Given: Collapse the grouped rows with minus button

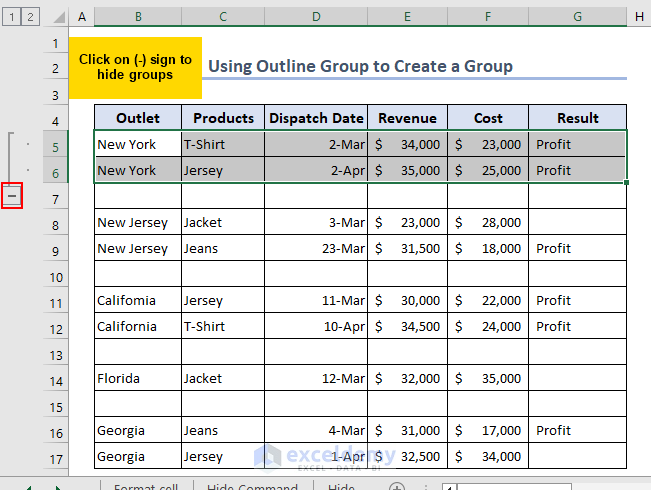Looking at the screenshot, I should click(12, 197).
